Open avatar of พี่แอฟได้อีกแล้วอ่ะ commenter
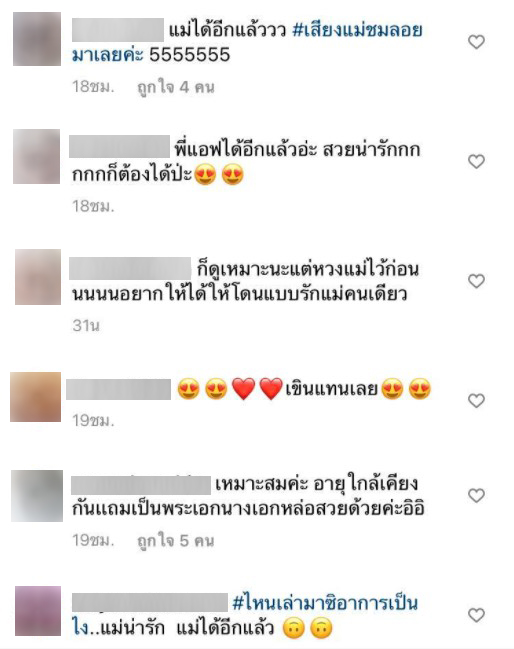 tap(36, 156)
